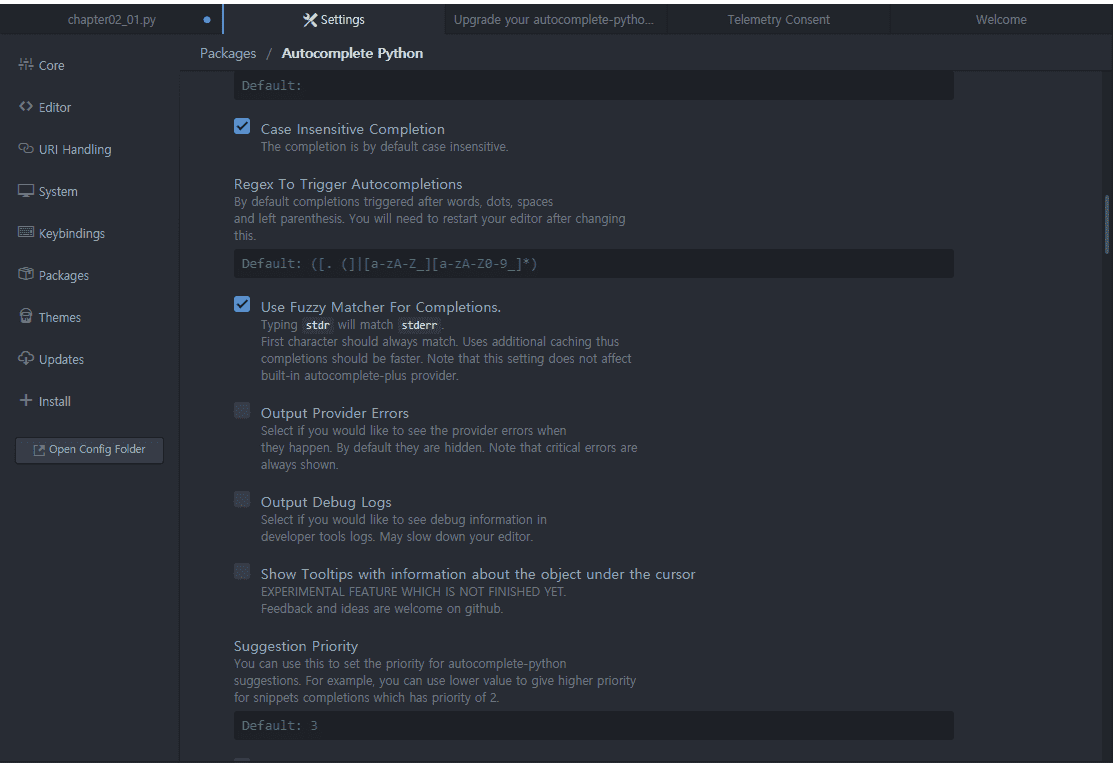Disable Use Fuzzy Matcher For Completions
1113x763 pixels.
(242, 304)
